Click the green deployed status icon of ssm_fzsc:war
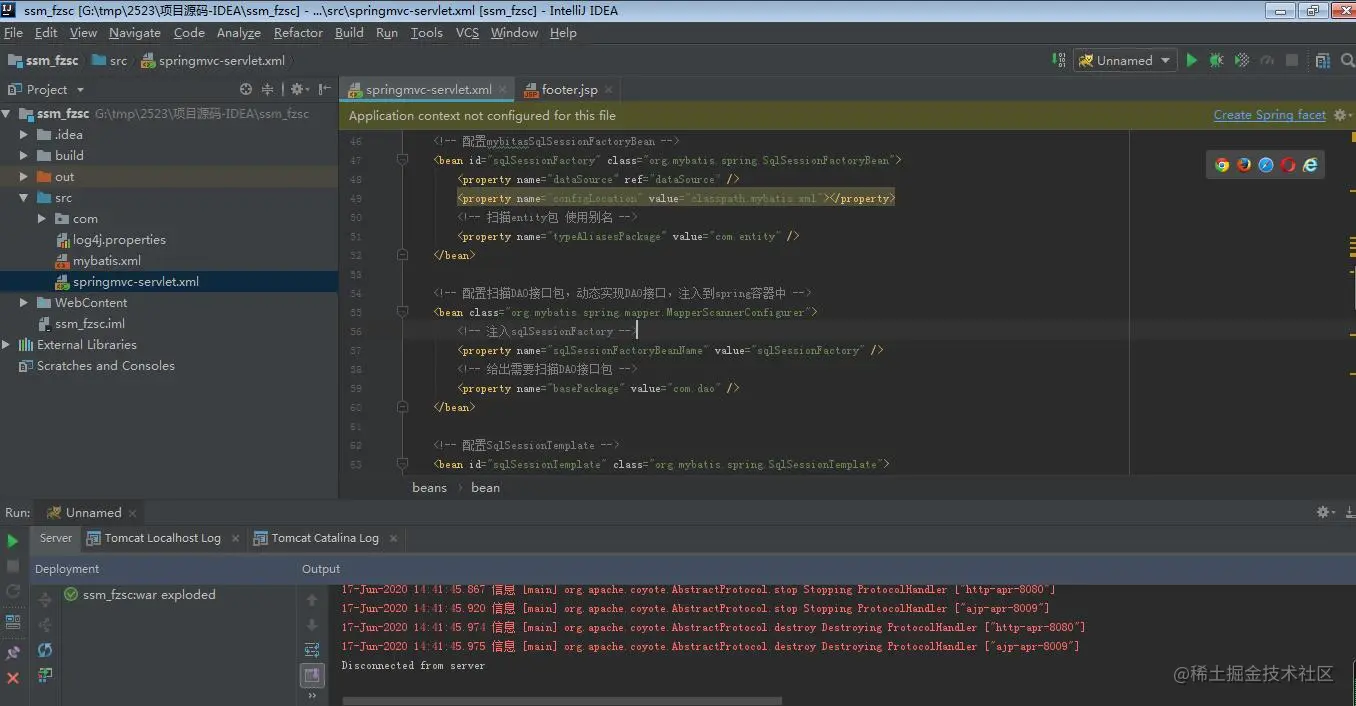 (70, 594)
